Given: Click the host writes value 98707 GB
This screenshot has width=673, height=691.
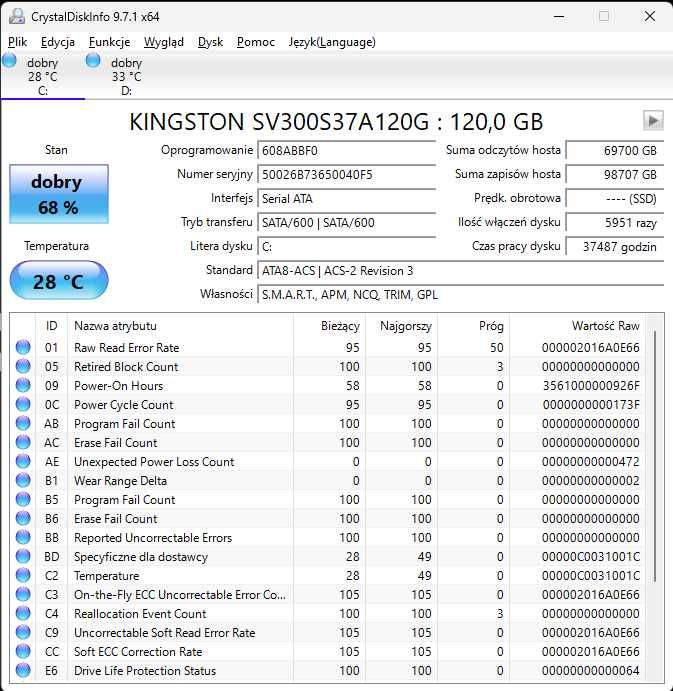Looking at the screenshot, I should coord(614,175).
